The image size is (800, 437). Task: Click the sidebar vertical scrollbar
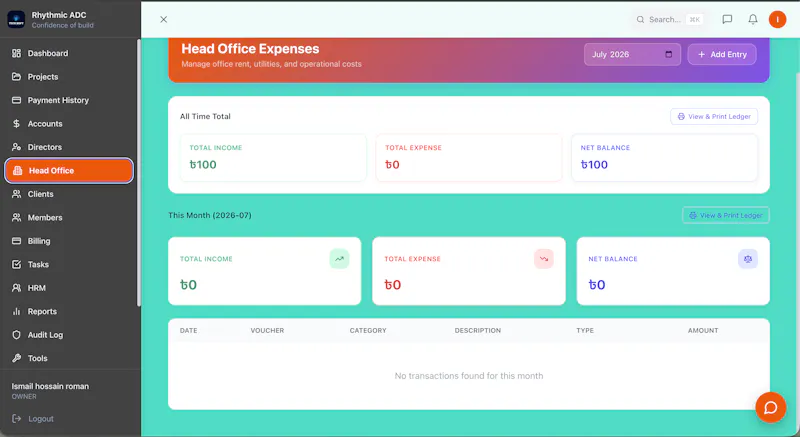point(138,173)
